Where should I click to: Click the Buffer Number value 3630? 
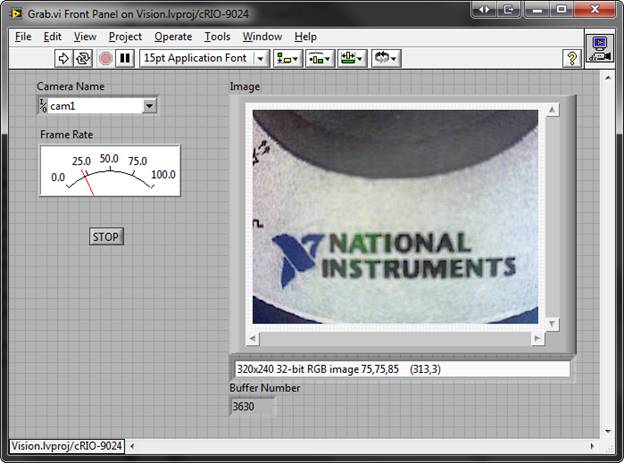pyautogui.click(x=252, y=406)
